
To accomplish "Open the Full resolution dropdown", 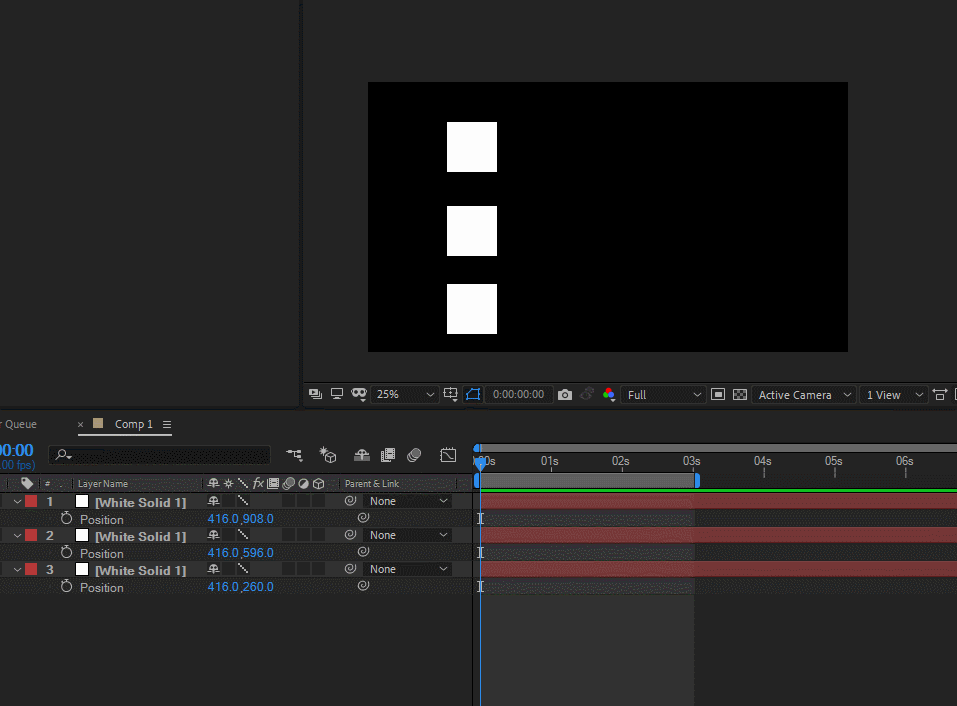I will tap(663, 395).
